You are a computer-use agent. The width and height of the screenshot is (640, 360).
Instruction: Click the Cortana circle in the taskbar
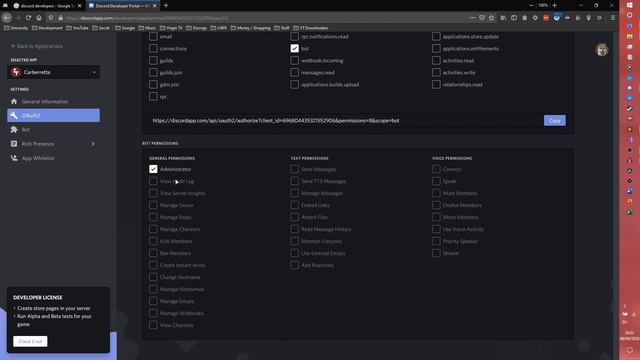click(629, 15)
